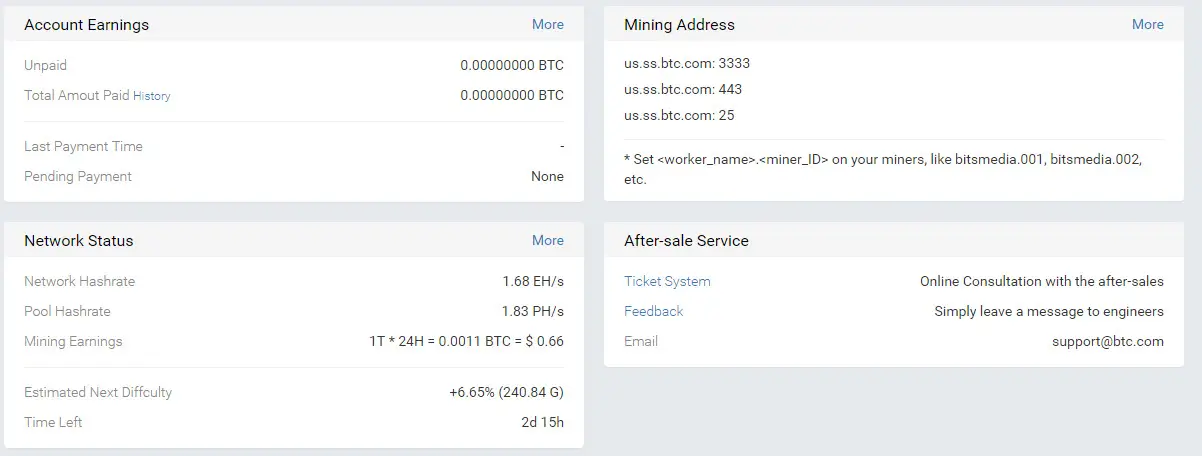
Task: Click Estimated Next Difficulty value +6.65%
Action: point(506,392)
